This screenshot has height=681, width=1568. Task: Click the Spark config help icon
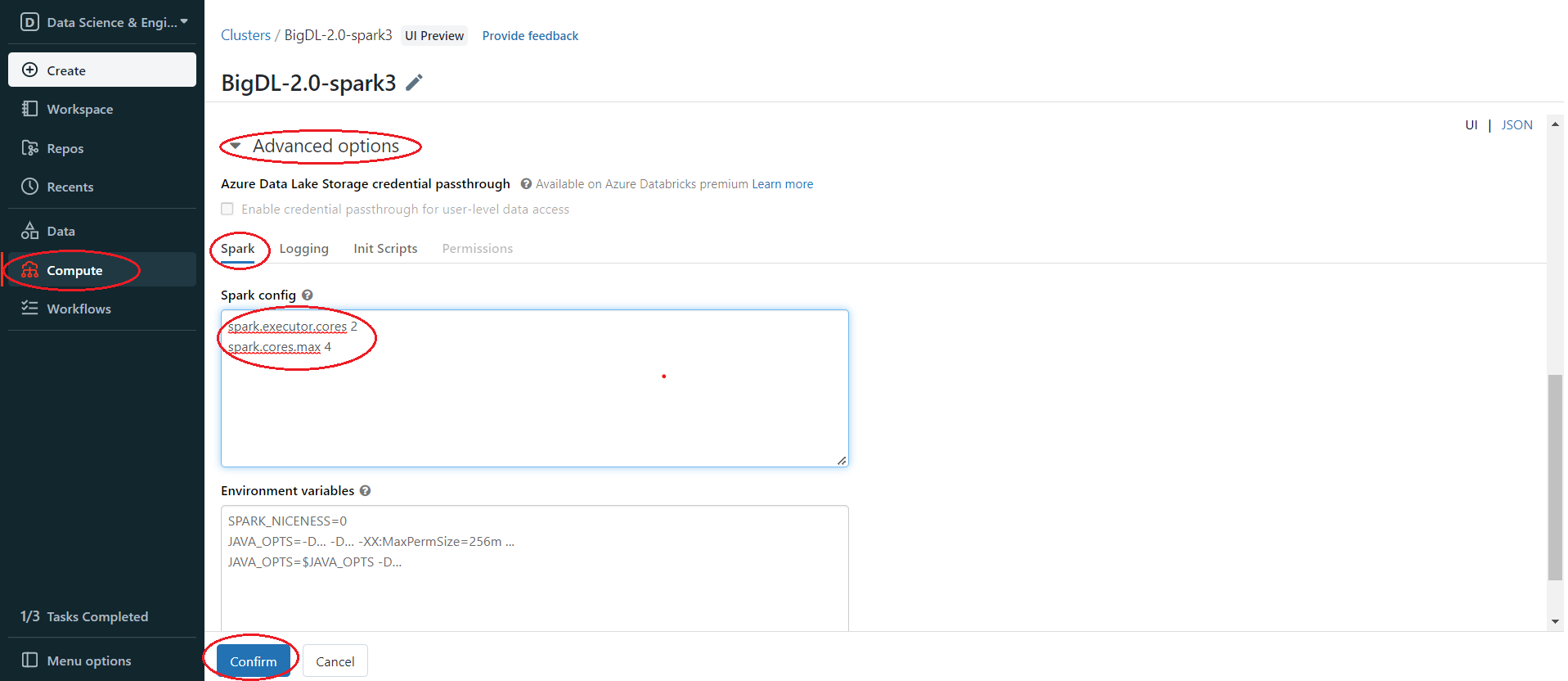[x=308, y=295]
